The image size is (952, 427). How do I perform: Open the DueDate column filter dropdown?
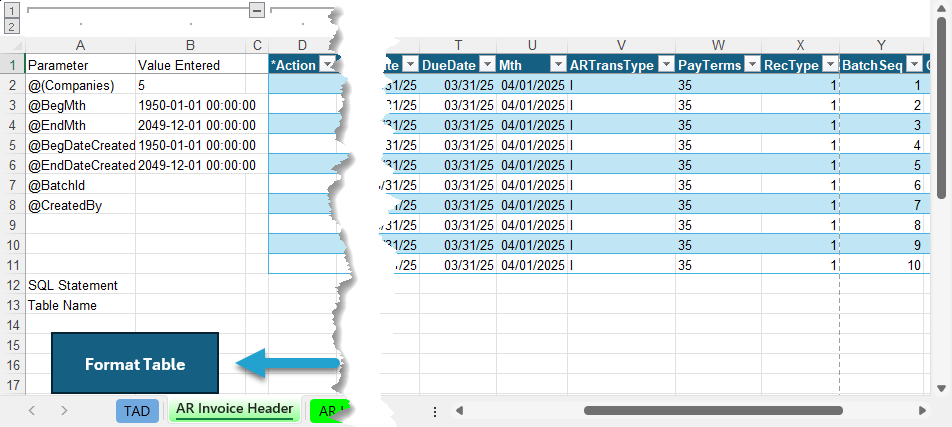coord(487,65)
